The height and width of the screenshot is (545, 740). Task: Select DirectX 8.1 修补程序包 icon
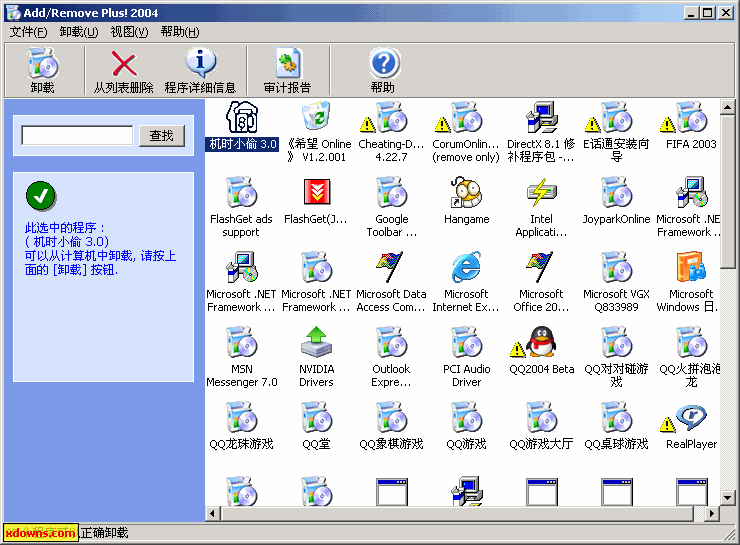542,117
